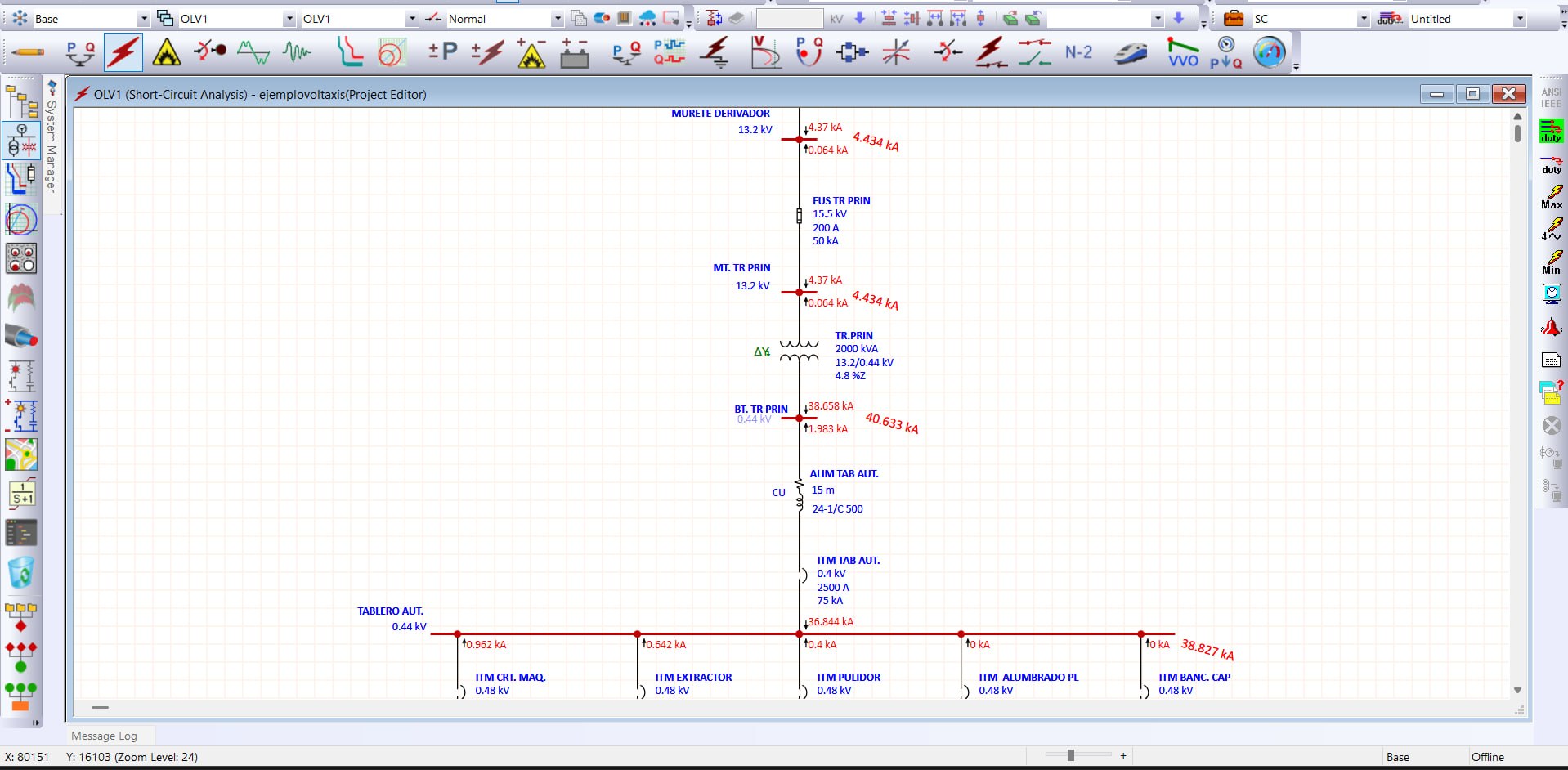
Task: Toggle the ANSI IEEE standard selector
Action: tap(1551, 98)
